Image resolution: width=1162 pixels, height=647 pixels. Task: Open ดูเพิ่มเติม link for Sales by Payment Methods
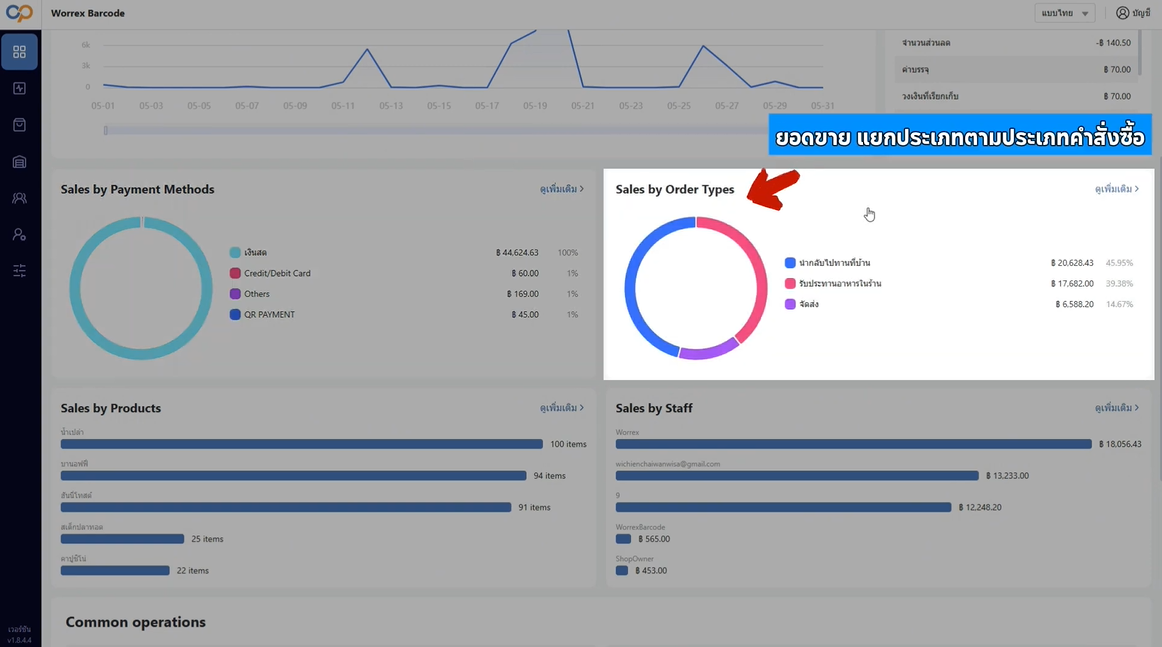(x=562, y=189)
